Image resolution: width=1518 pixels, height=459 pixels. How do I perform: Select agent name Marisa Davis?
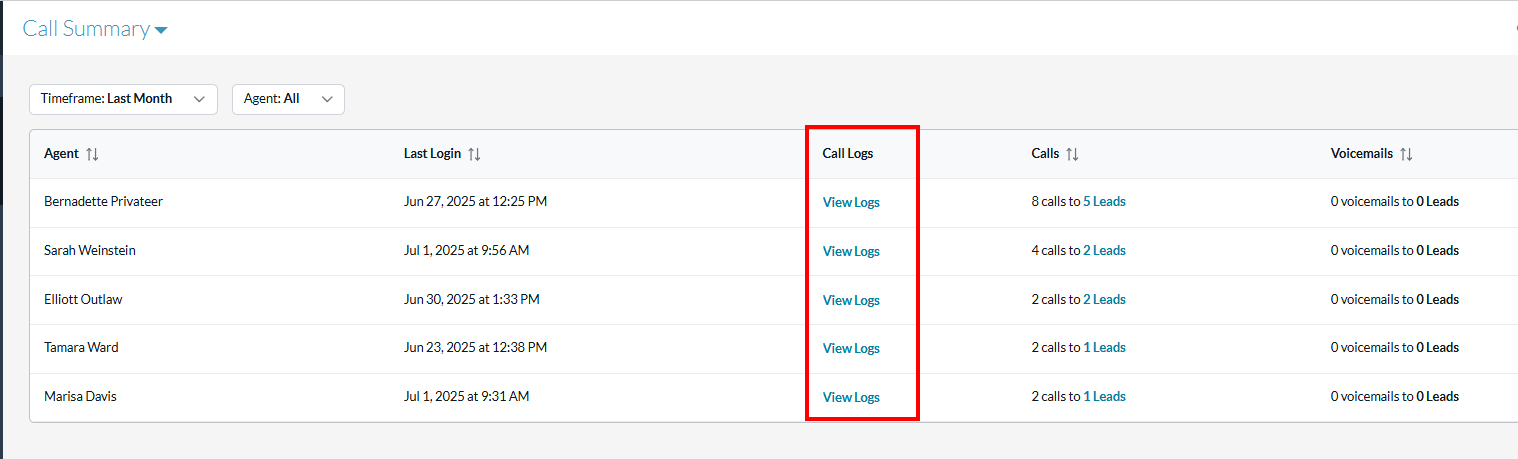(80, 396)
